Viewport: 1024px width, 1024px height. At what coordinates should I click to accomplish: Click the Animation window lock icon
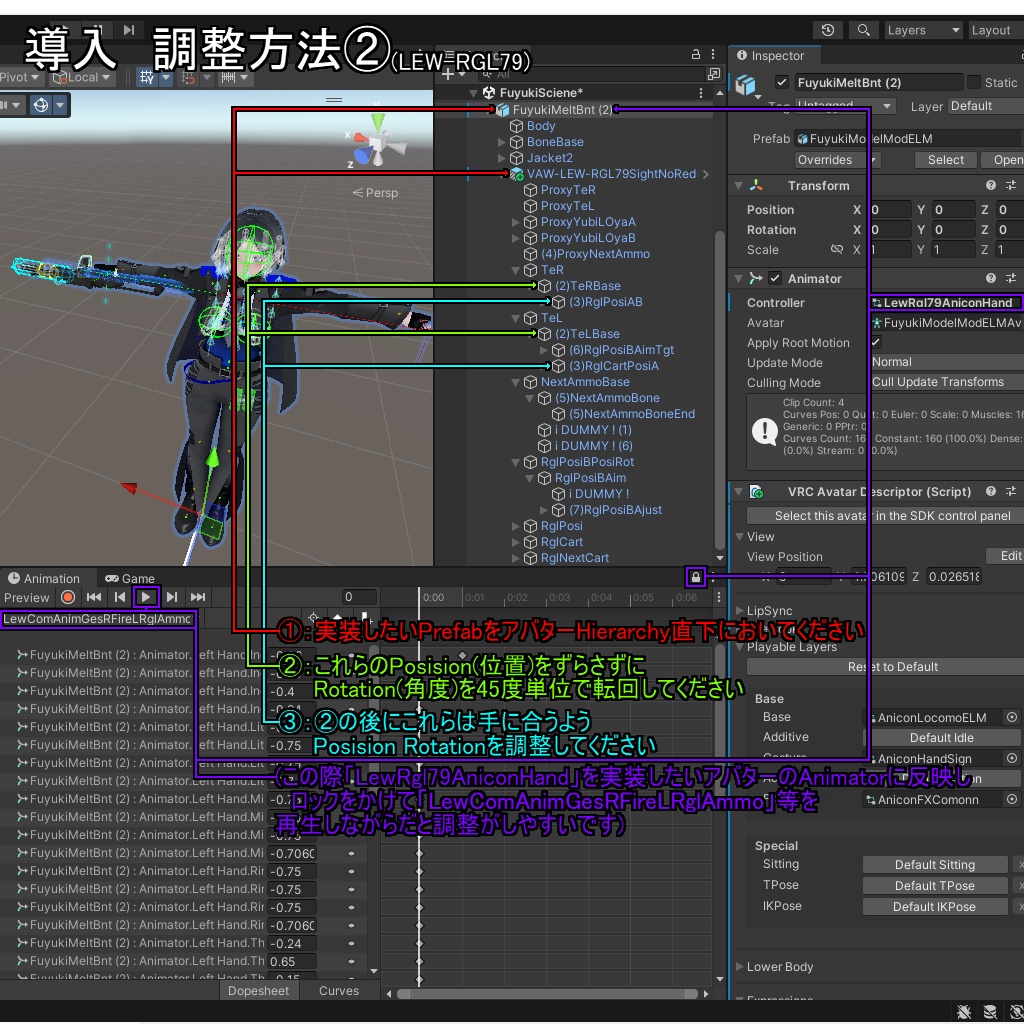696,577
